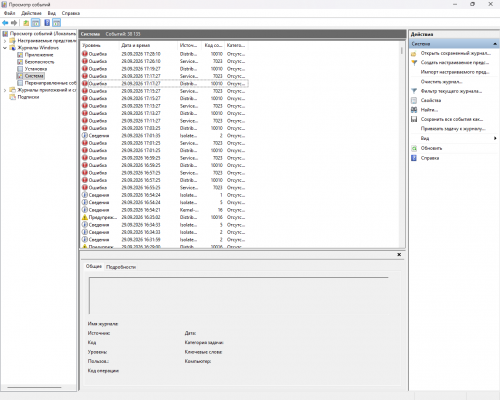Screen dimensions: 500x400
Task: Click the Forward arrow toolbar icon
Action: click(x=14, y=23)
